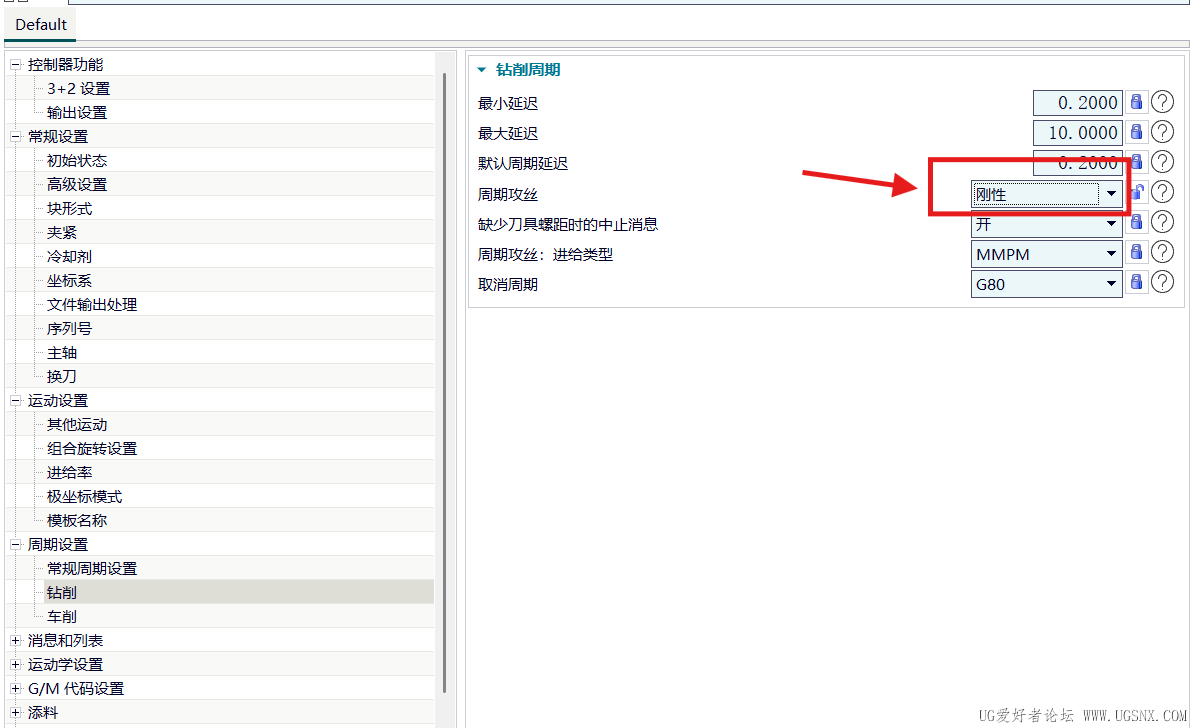
Task: Open the 周期攻丝 dropdown showing 刚性
Action: (x=1047, y=195)
